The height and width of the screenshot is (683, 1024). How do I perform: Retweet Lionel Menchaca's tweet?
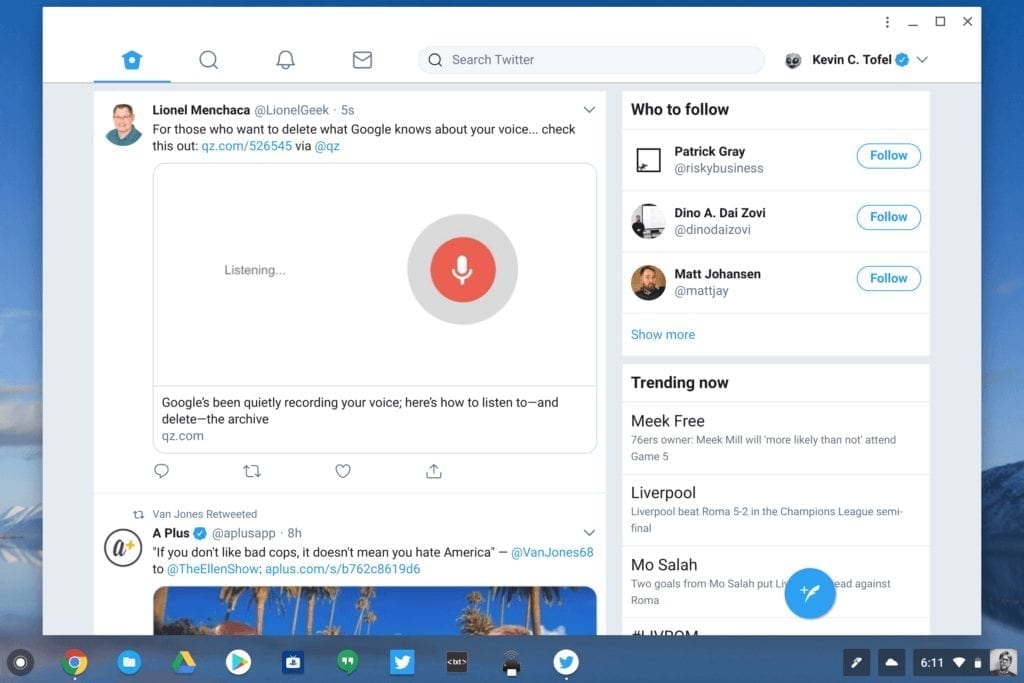252,471
